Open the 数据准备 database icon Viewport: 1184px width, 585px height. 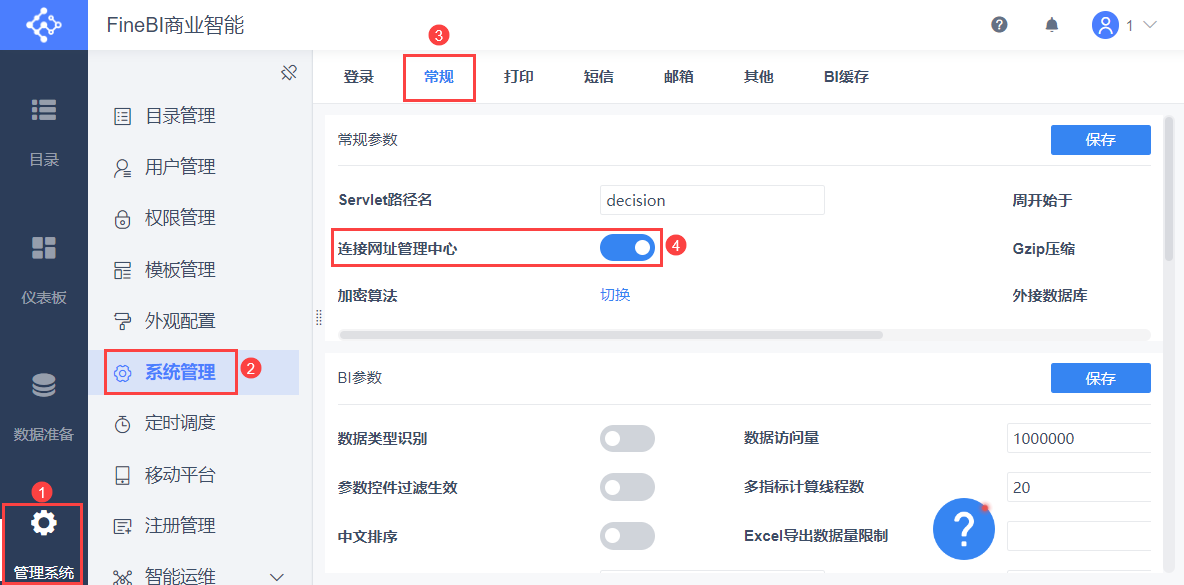pyautogui.click(x=44, y=385)
